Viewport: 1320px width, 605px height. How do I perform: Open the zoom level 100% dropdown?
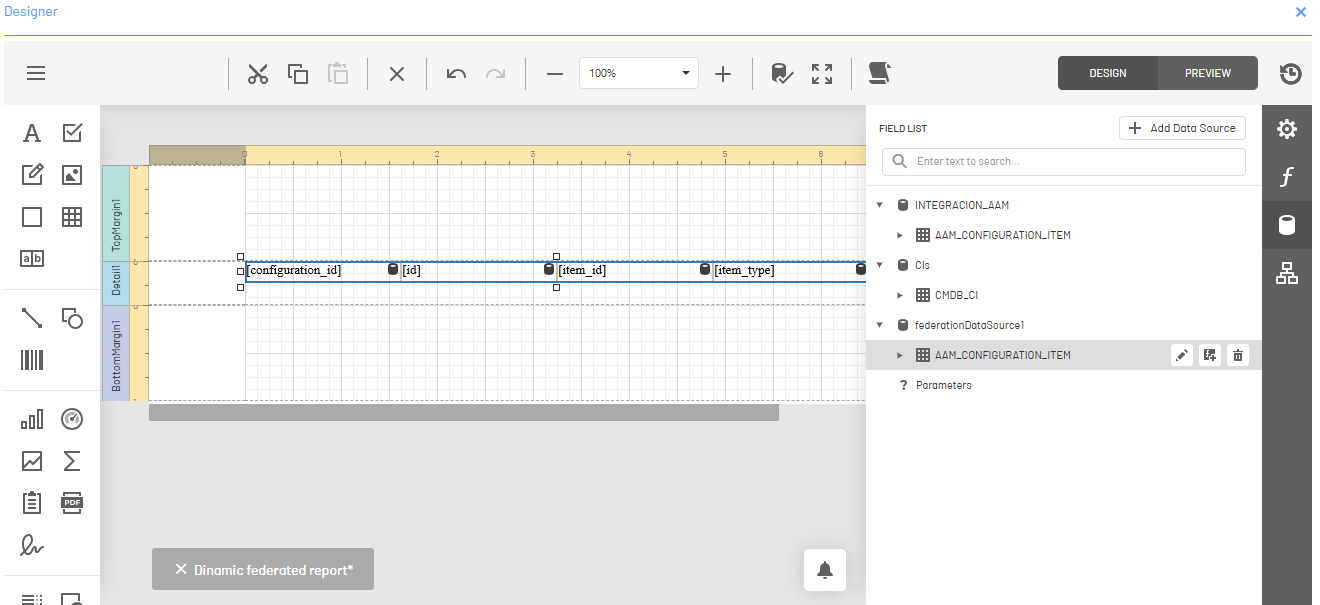point(686,73)
